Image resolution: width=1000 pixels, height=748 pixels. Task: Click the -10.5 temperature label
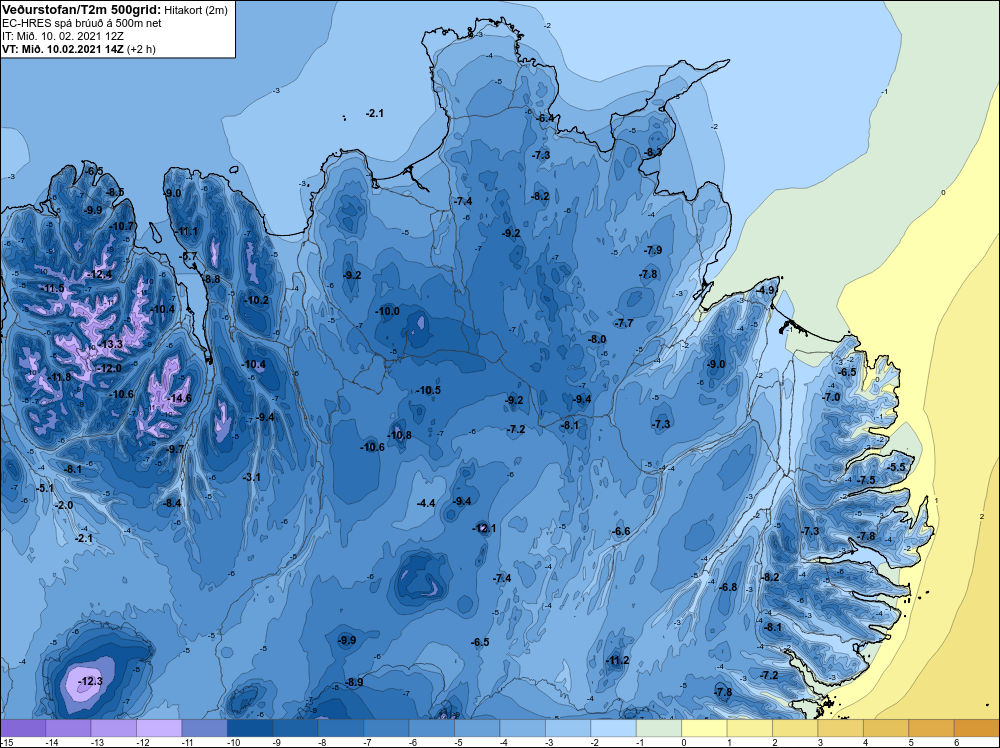click(x=428, y=390)
